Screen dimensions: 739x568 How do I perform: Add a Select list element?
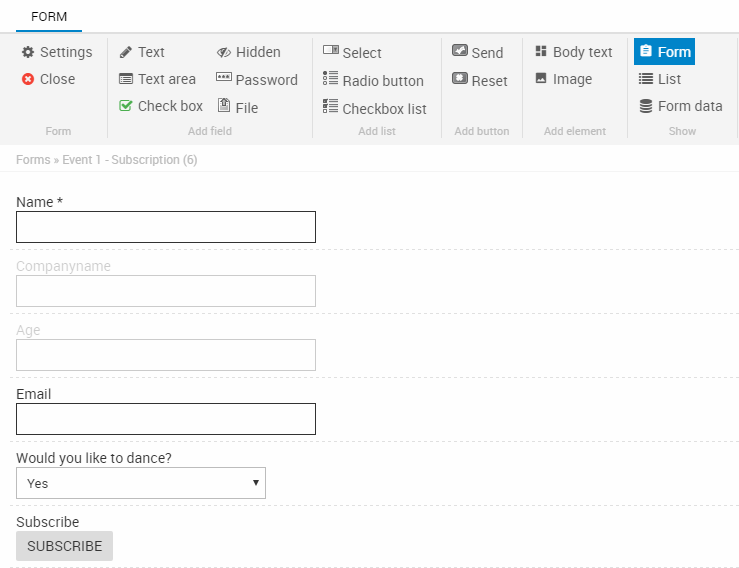click(352, 53)
